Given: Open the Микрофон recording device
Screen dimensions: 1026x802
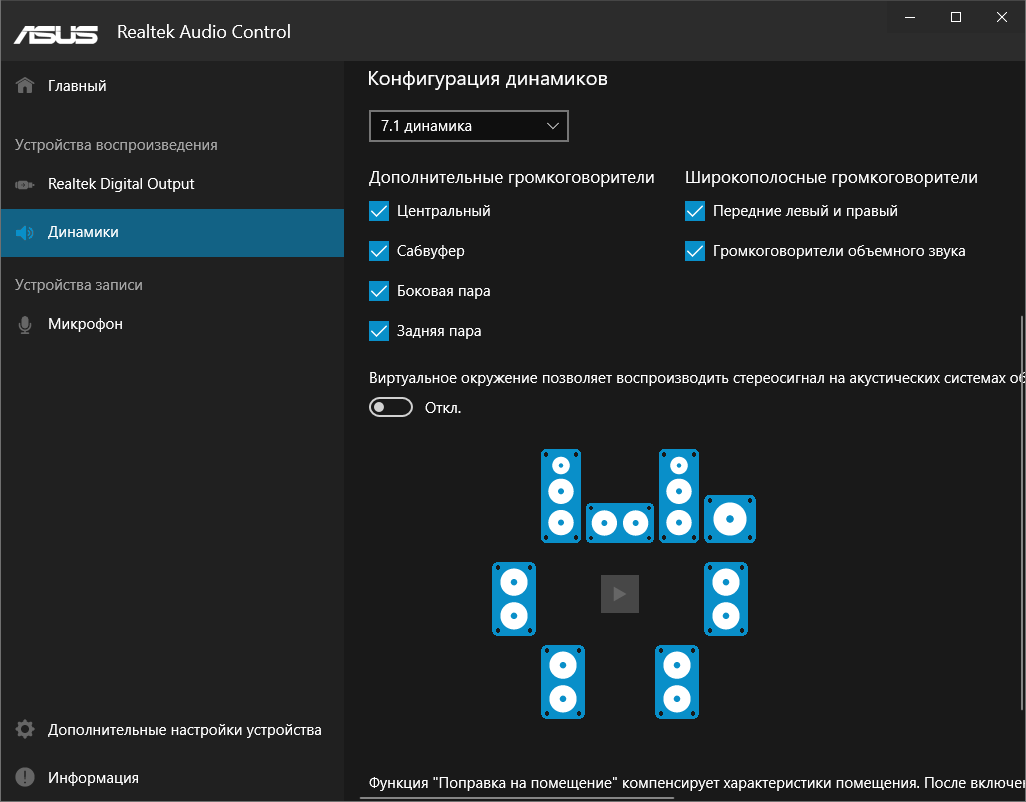Looking at the screenshot, I should [85, 324].
